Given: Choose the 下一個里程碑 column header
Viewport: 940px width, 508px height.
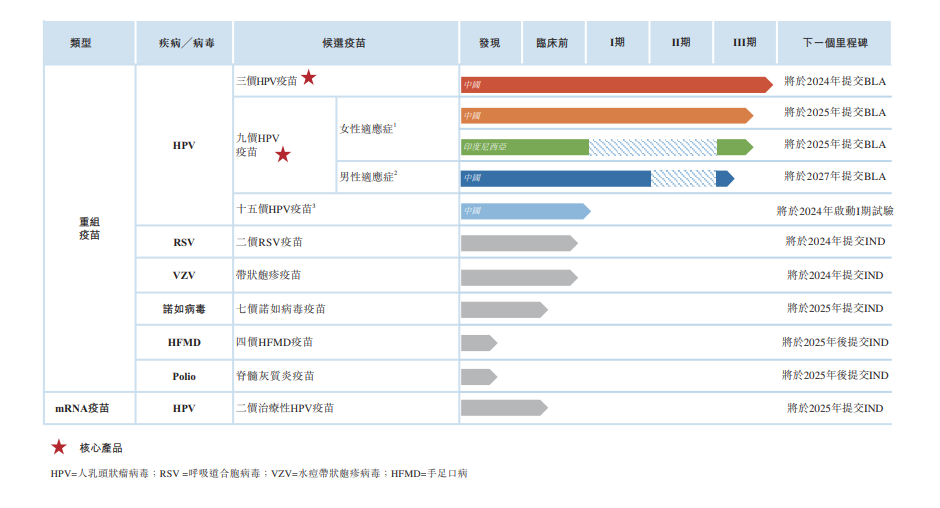Looking at the screenshot, I should 834,43.
